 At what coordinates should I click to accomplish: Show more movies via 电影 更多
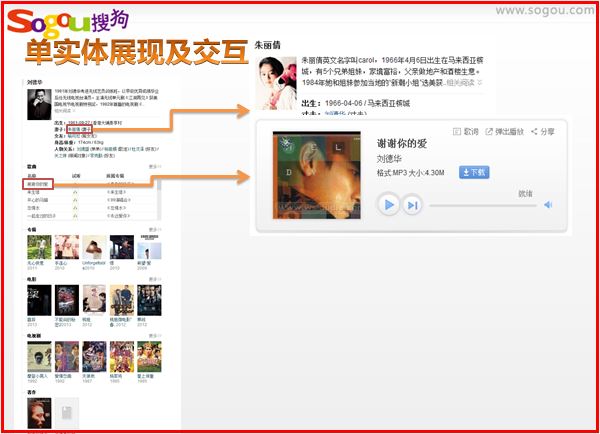[x=155, y=279]
